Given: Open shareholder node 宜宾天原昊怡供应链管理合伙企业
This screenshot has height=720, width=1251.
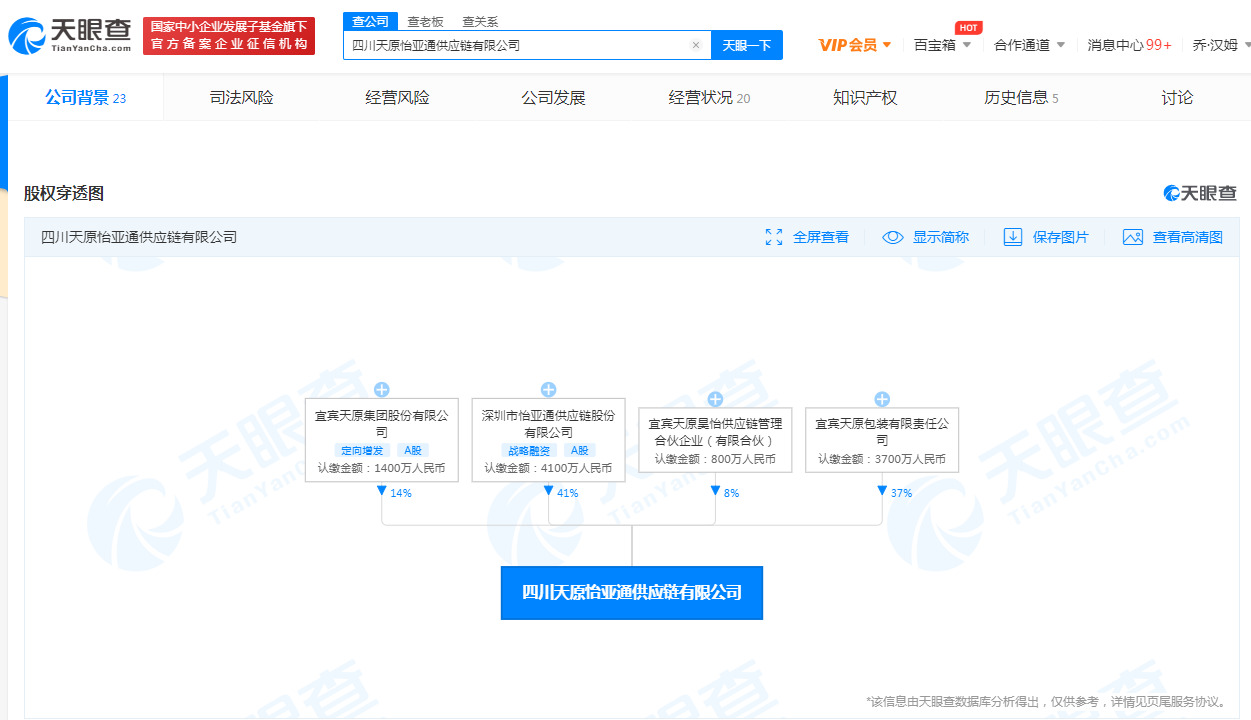Looking at the screenshot, I should (x=715, y=440).
